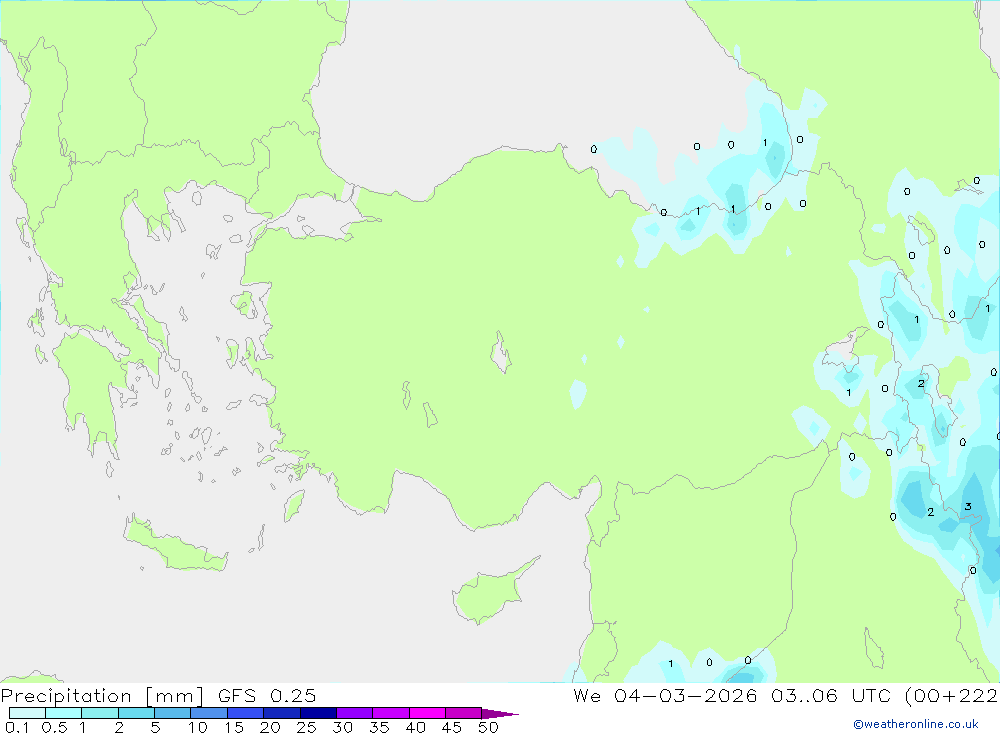Select the 5–10 mm light blue legend swatch

pos(173,713)
